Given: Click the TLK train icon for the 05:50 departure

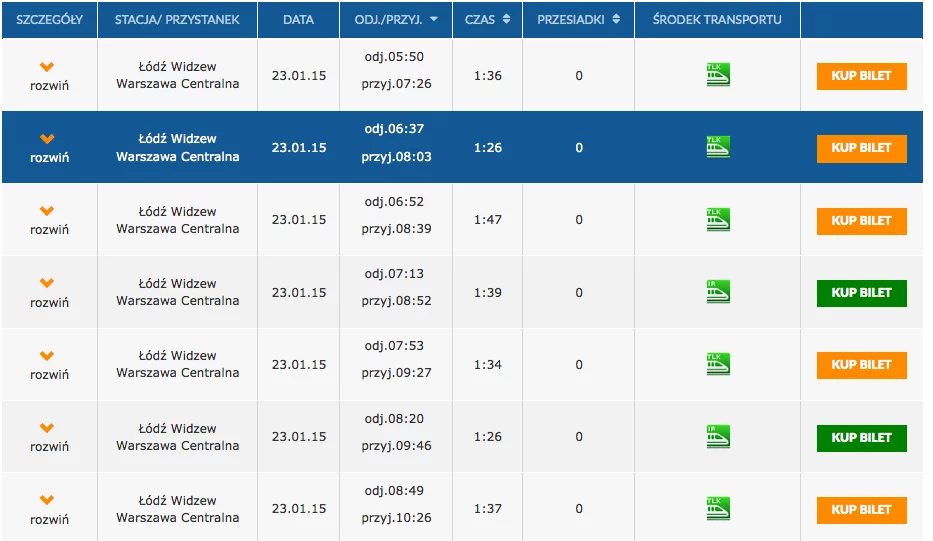Looking at the screenshot, I should [718, 75].
